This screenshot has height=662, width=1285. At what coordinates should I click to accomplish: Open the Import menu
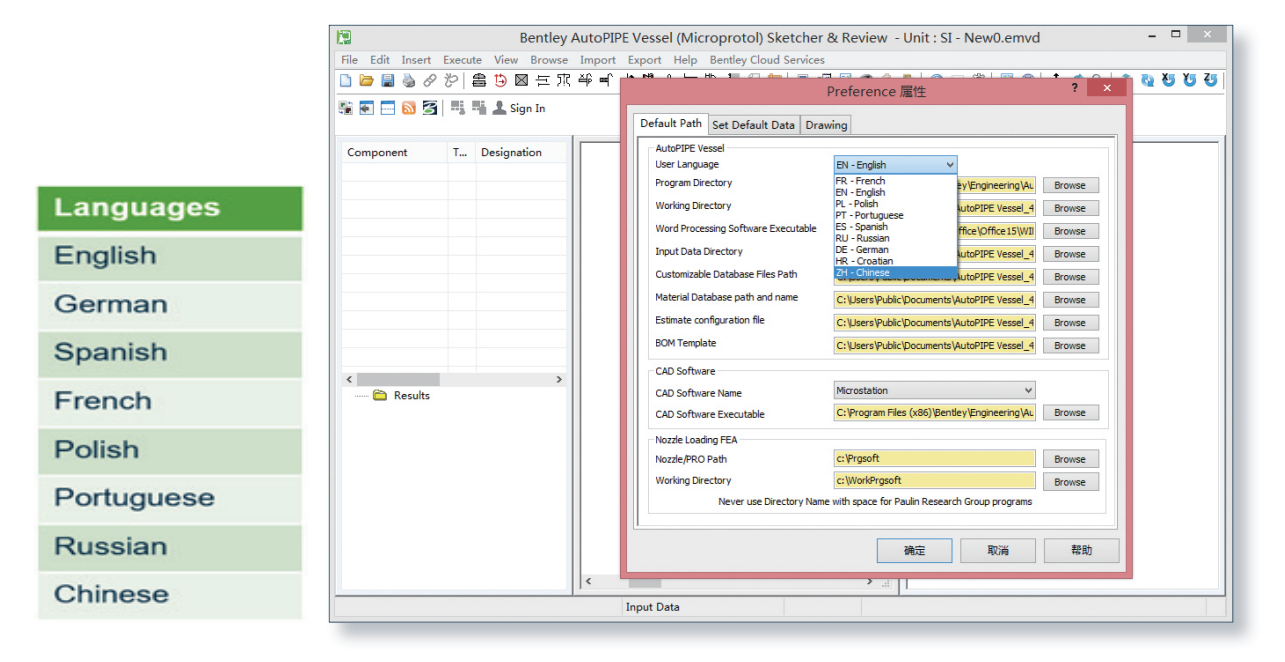click(598, 60)
